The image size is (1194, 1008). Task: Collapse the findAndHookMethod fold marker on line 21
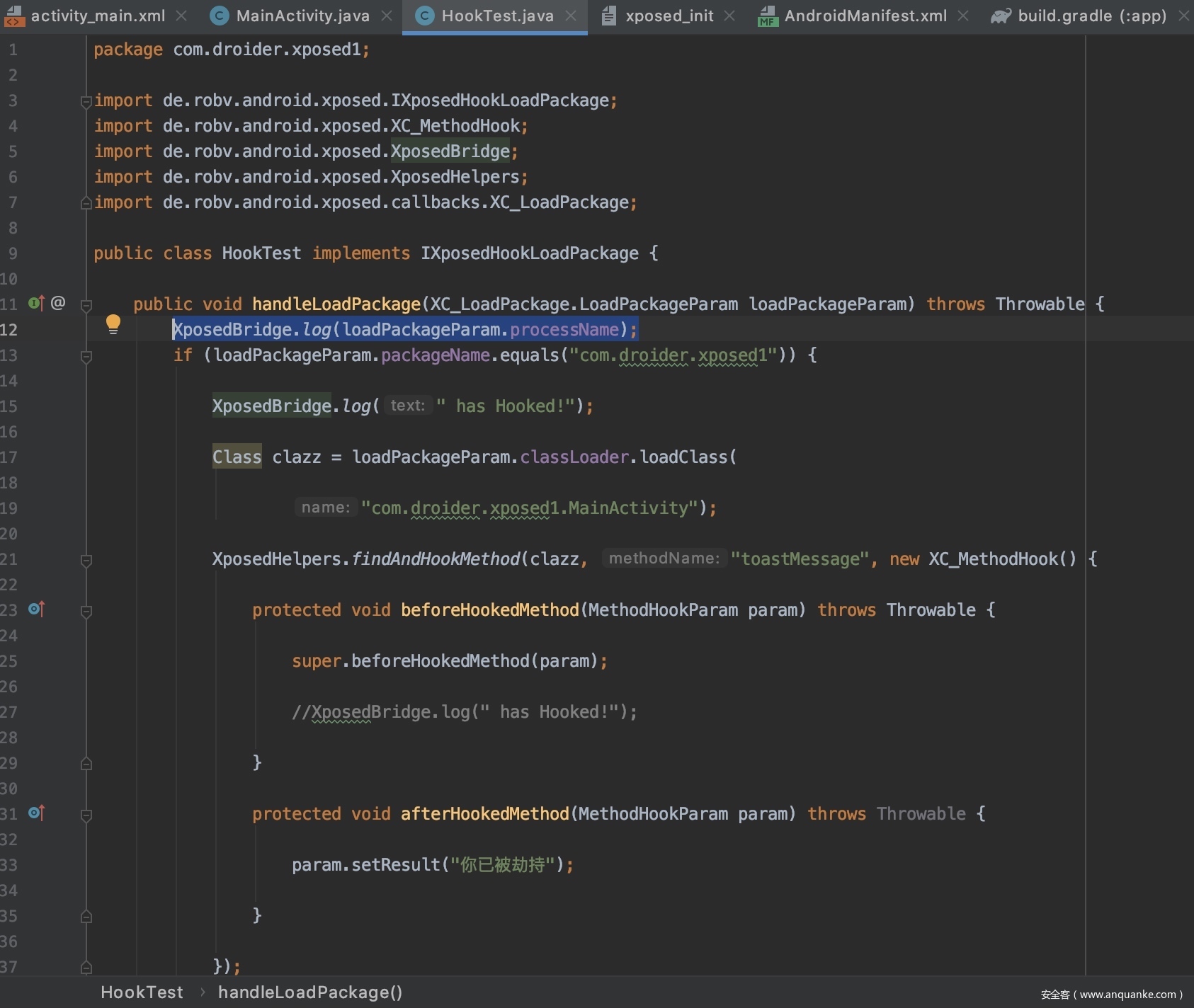[x=86, y=560]
